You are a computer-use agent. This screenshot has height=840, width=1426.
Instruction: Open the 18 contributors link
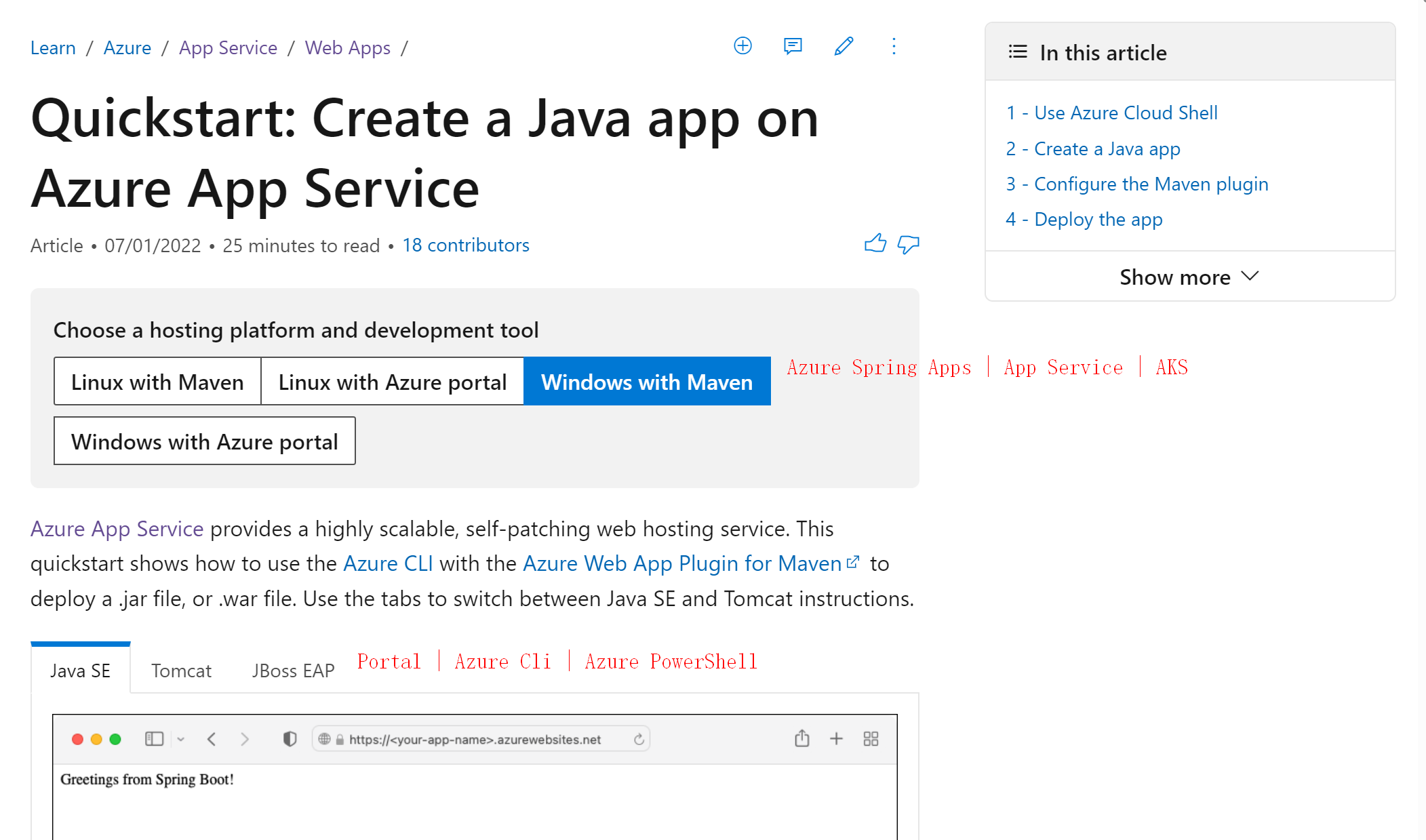tap(466, 245)
